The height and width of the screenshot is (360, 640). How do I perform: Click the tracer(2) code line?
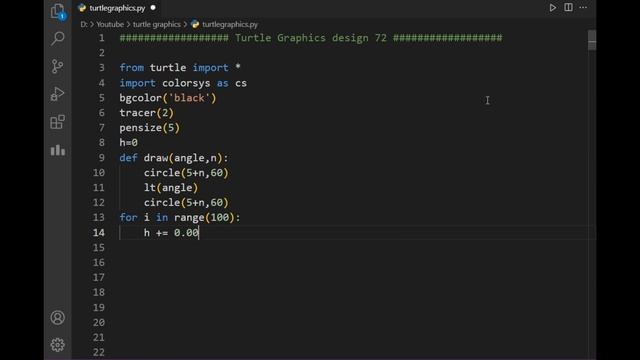click(147, 113)
